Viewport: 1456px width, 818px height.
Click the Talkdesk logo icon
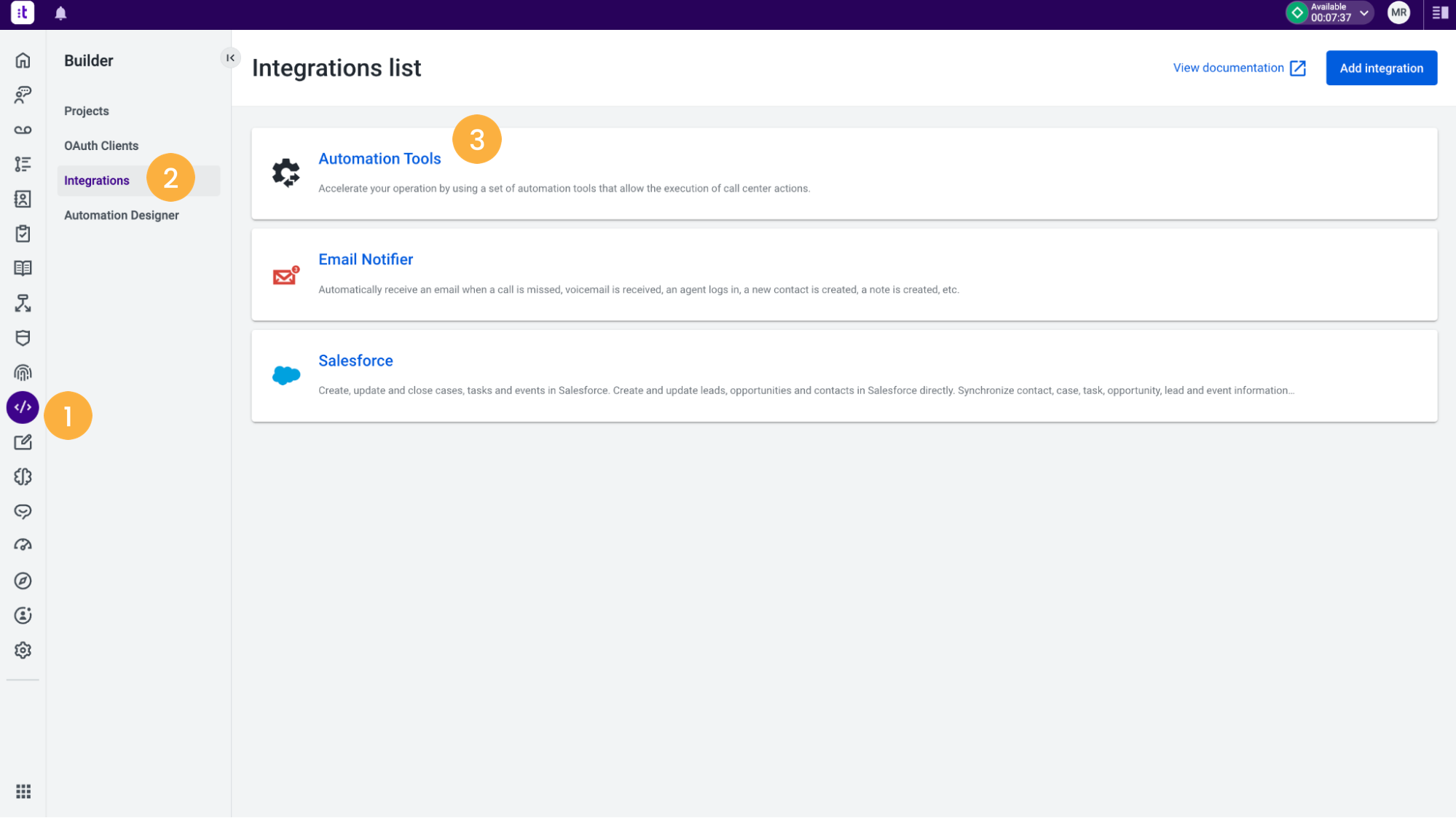(23, 12)
